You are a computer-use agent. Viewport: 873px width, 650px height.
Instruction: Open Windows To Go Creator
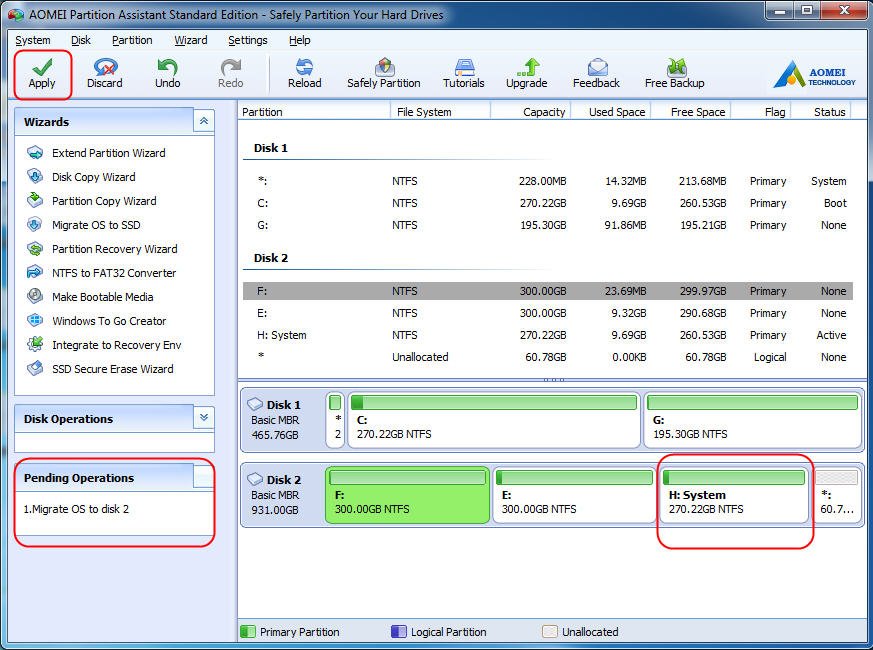(x=109, y=320)
